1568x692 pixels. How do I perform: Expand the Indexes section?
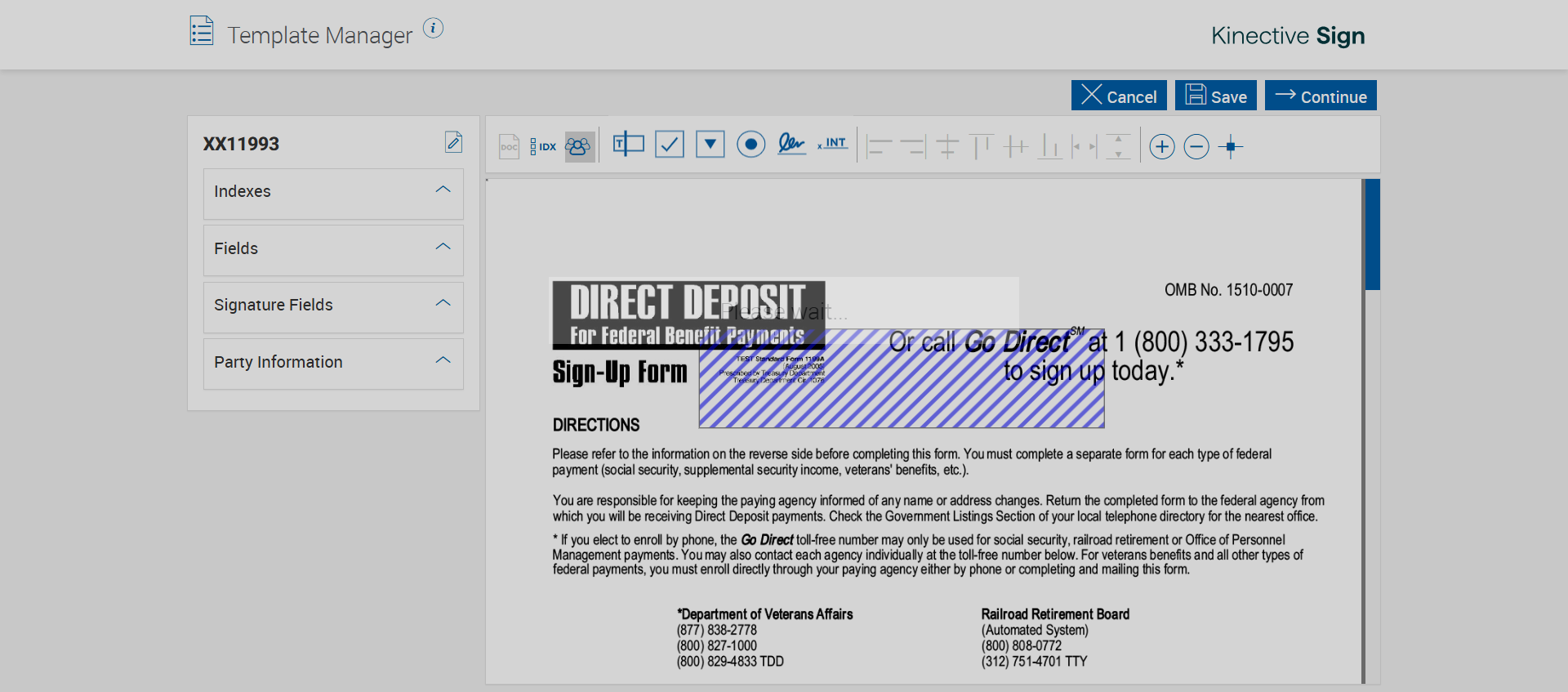[x=333, y=194]
